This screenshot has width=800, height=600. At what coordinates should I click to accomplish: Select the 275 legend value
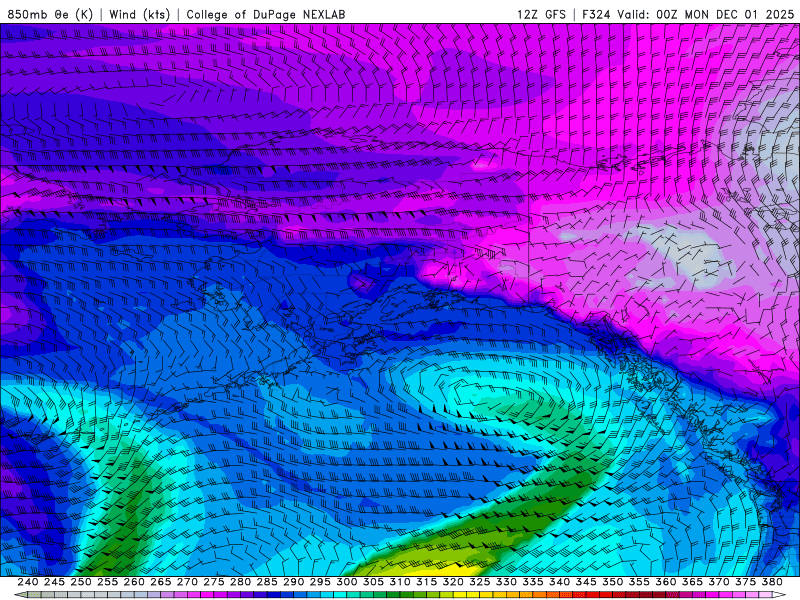[x=214, y=582]
